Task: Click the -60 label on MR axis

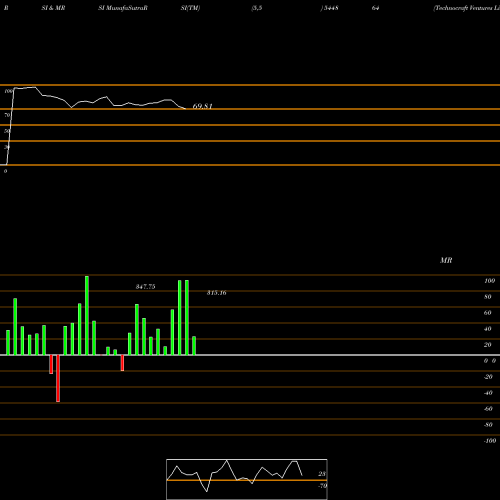Action: click(488, 409)
